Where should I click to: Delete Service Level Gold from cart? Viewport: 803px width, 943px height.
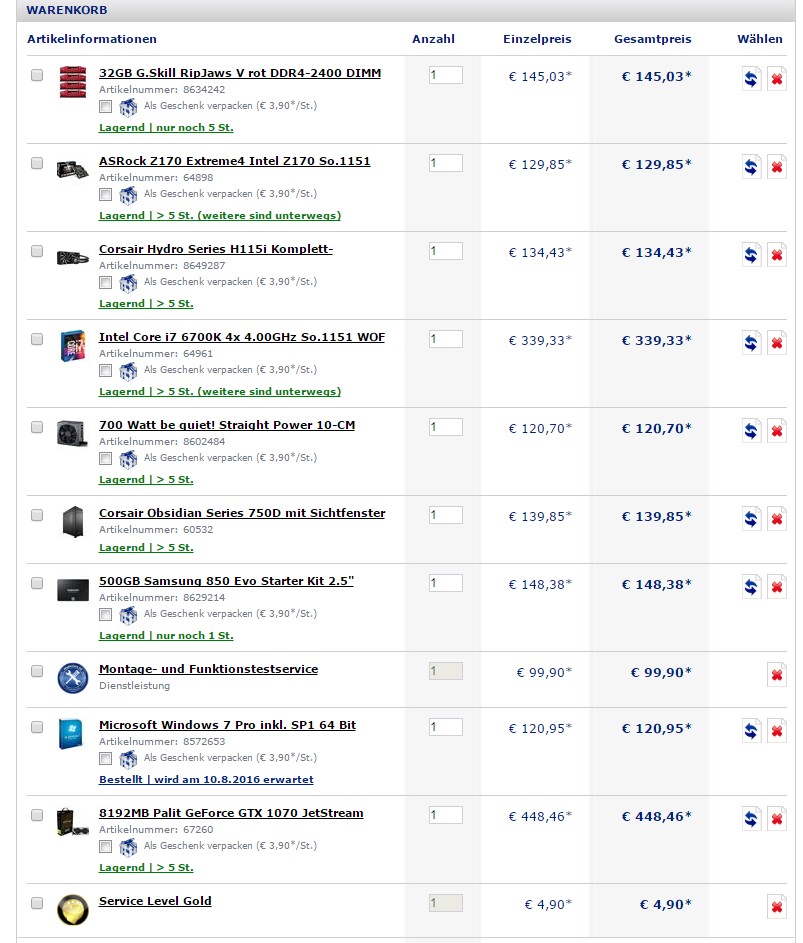coord(777,906)
